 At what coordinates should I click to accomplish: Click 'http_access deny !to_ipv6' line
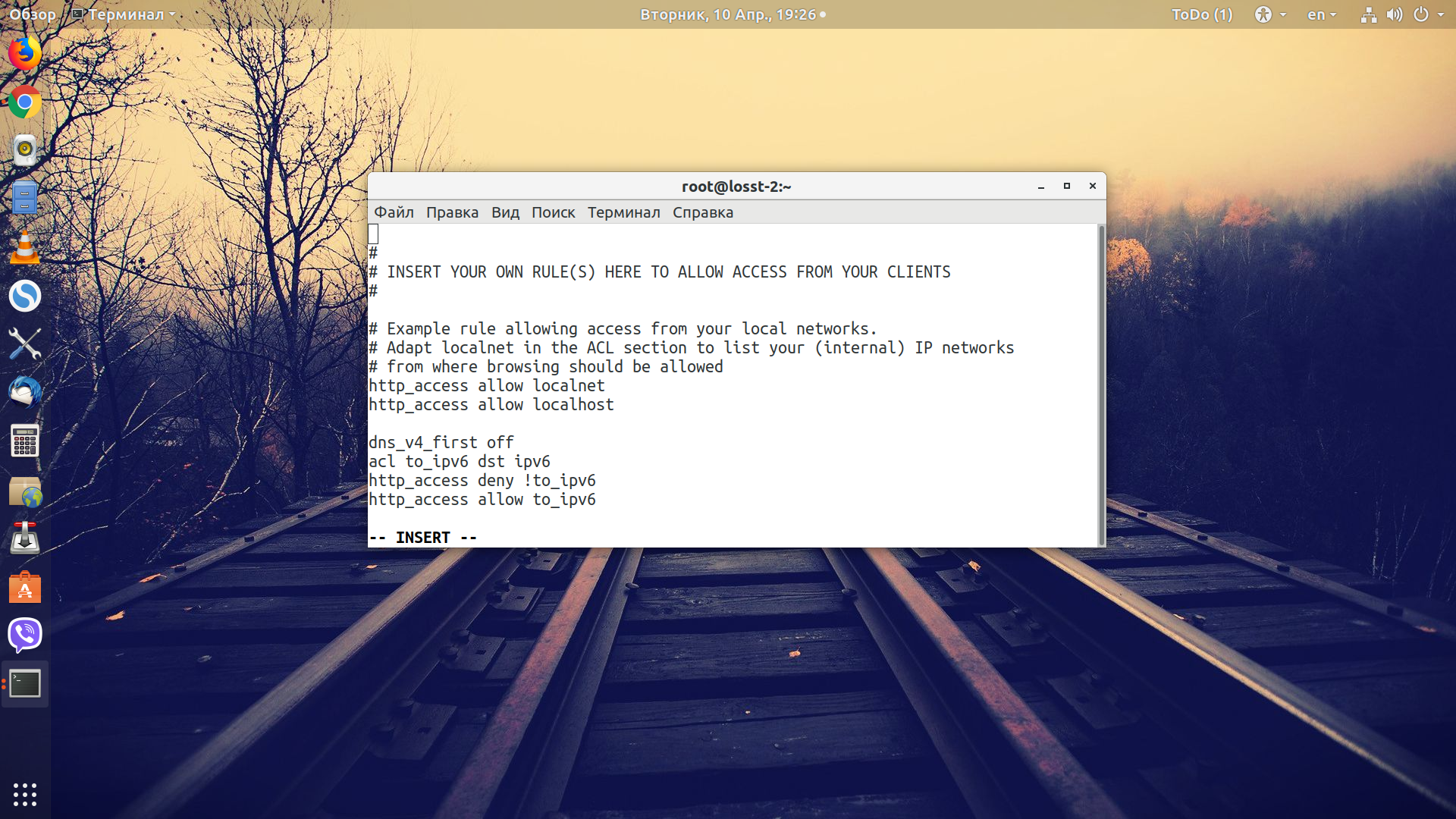click(x=482, y=481)
